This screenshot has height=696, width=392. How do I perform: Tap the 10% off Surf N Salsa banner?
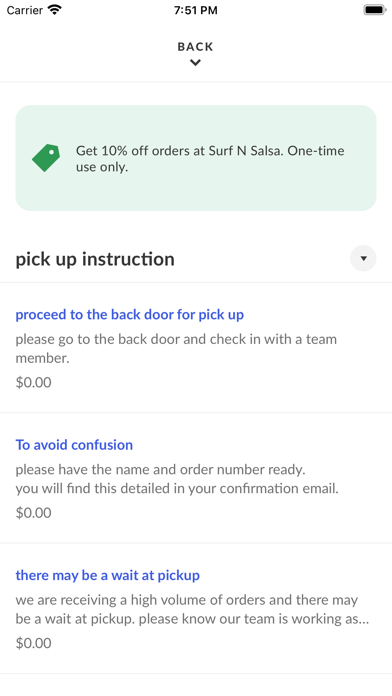click(x=196, y=158)
